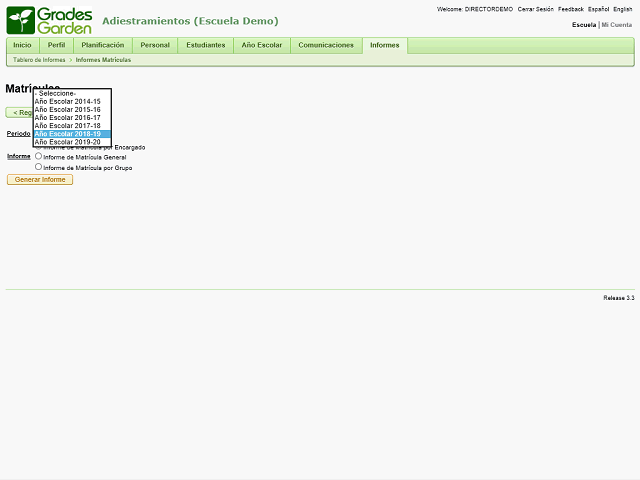Go to the Perfil tab
640x480 pixels.
click(x=56, y=45)
